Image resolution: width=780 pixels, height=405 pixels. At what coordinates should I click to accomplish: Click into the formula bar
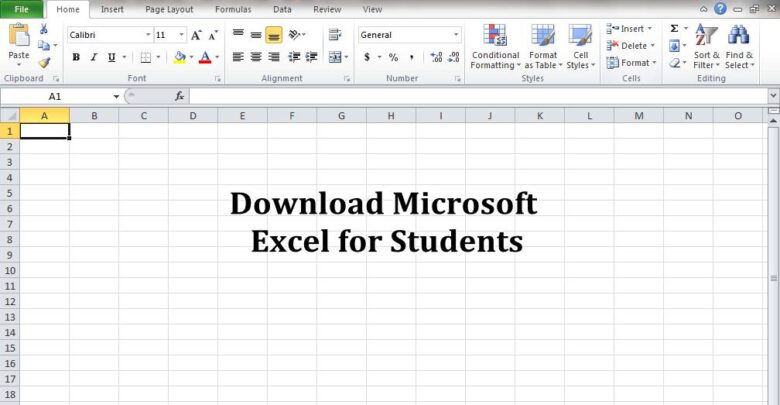pyautogui.click(x=478, y=96)
